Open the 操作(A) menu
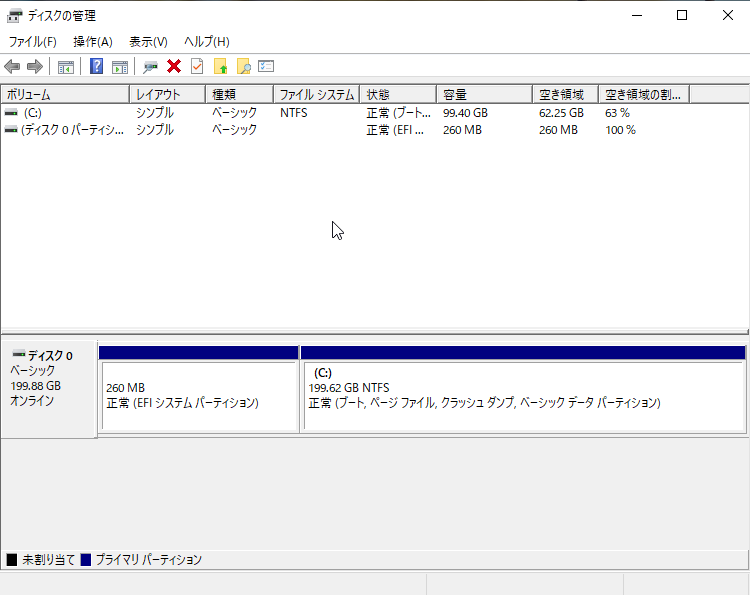 (x=93, y=42)
